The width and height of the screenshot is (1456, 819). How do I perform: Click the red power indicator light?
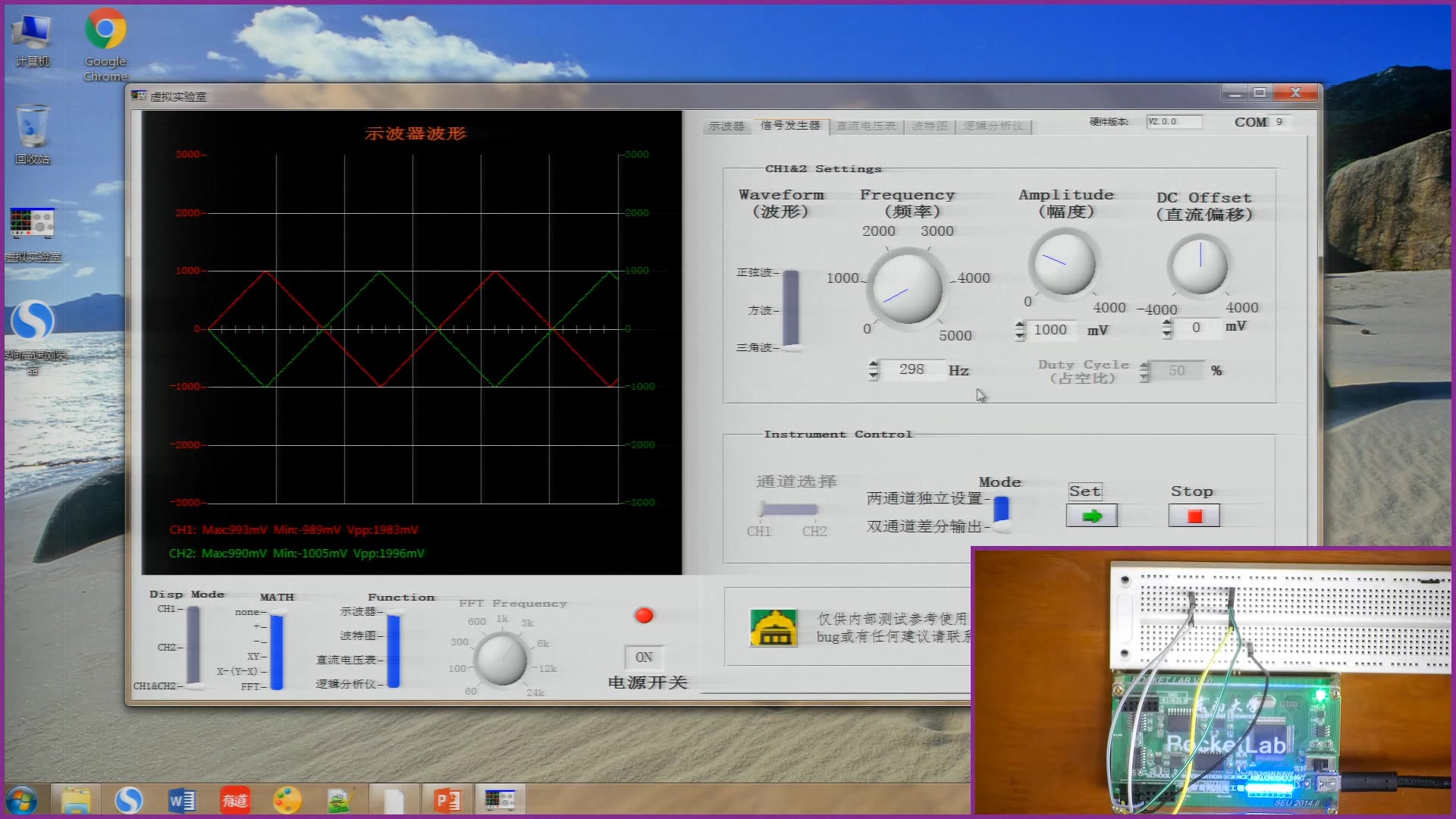pyautogui.click(x=644, y=616)
